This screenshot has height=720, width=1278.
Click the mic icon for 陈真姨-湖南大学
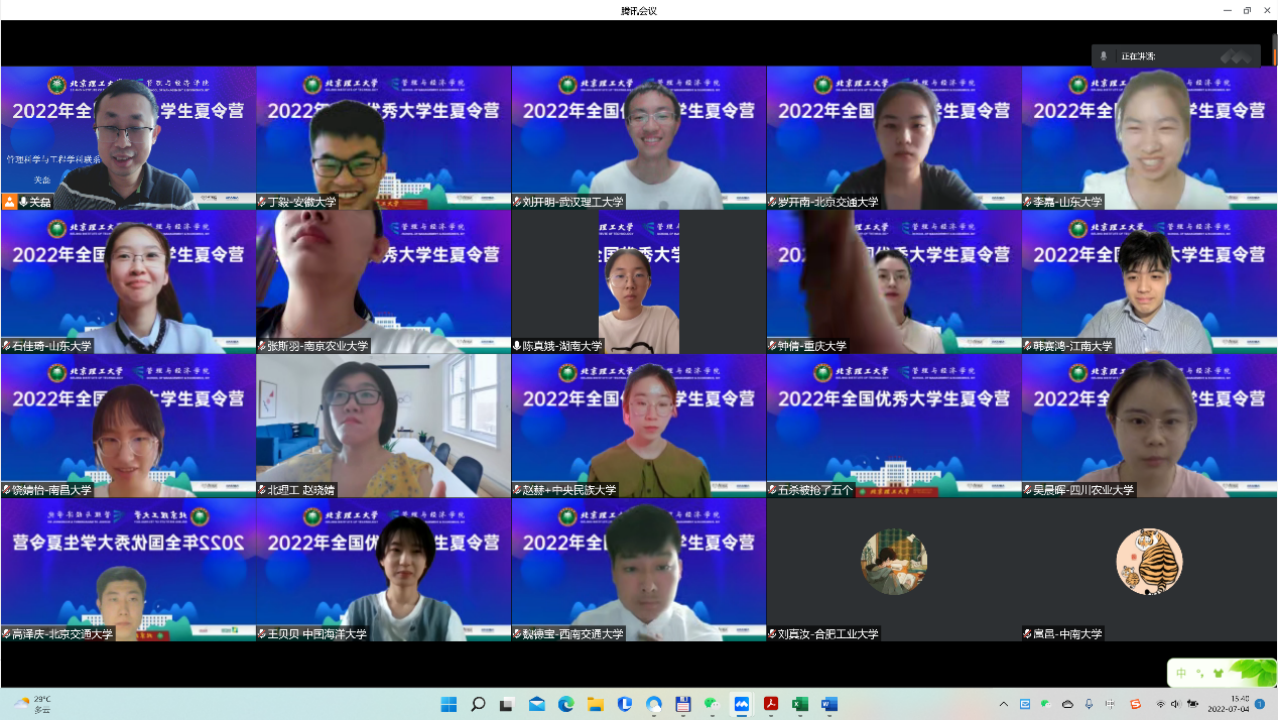click(x=517, y=346)
